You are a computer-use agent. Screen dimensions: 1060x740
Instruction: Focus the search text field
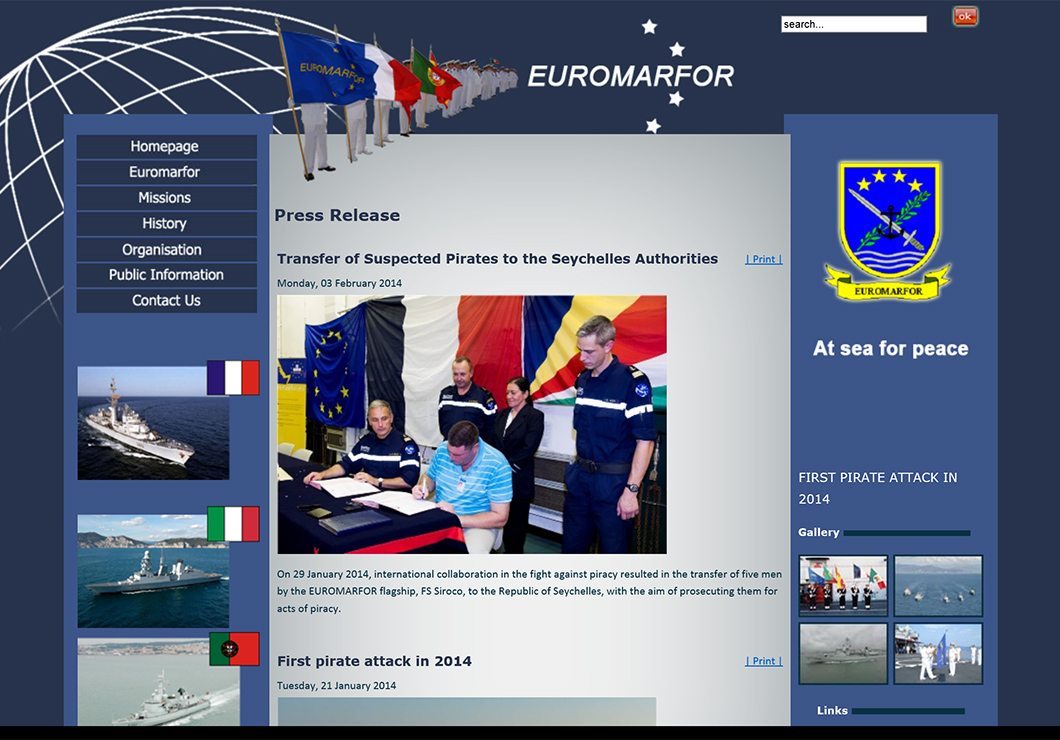pyautogui.click(x=853, y=24)
